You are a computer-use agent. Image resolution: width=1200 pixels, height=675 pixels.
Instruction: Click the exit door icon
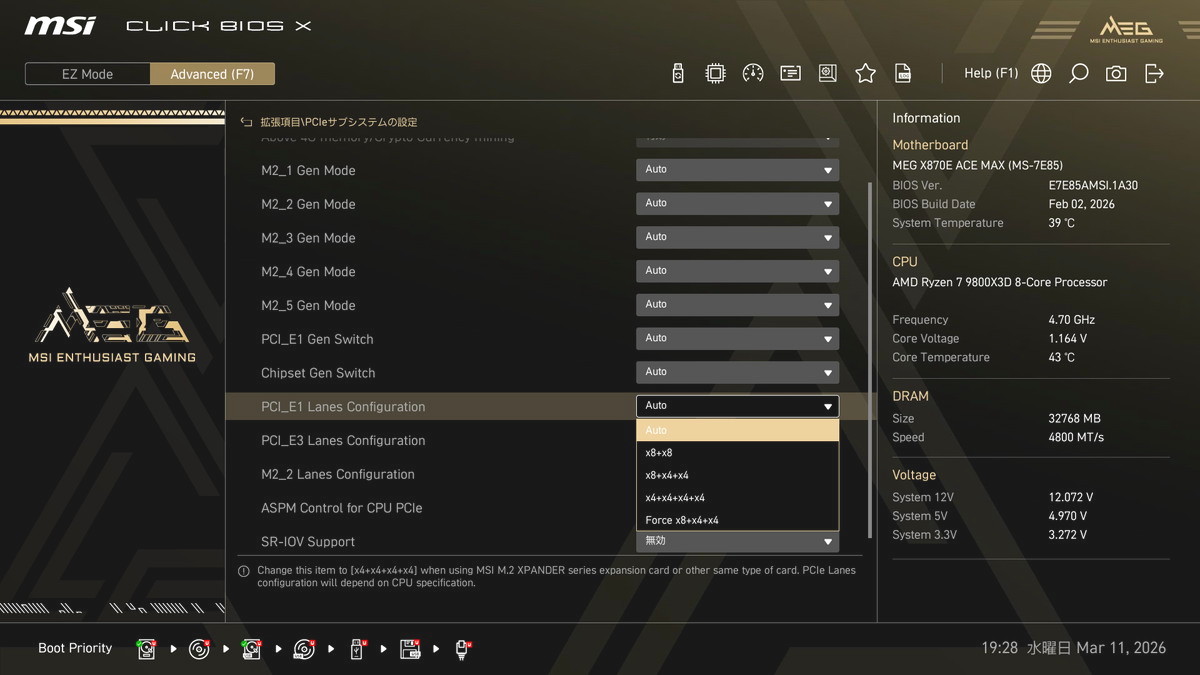click(1154, 73)
